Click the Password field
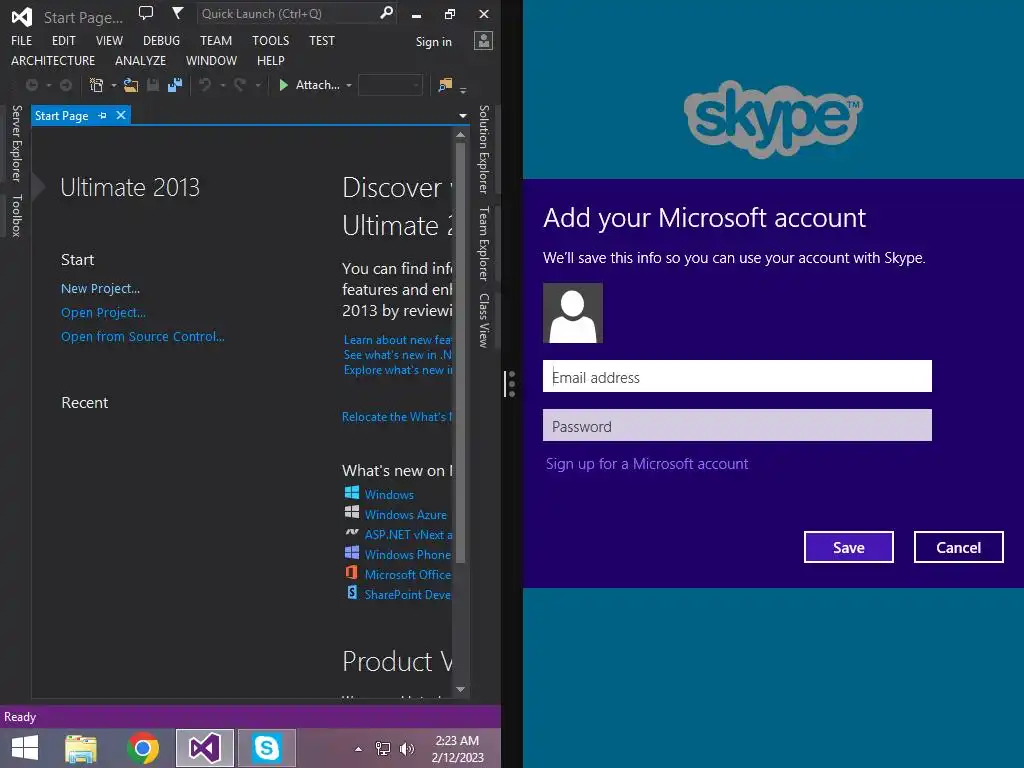1024x768 pixels. click(737, 425)
